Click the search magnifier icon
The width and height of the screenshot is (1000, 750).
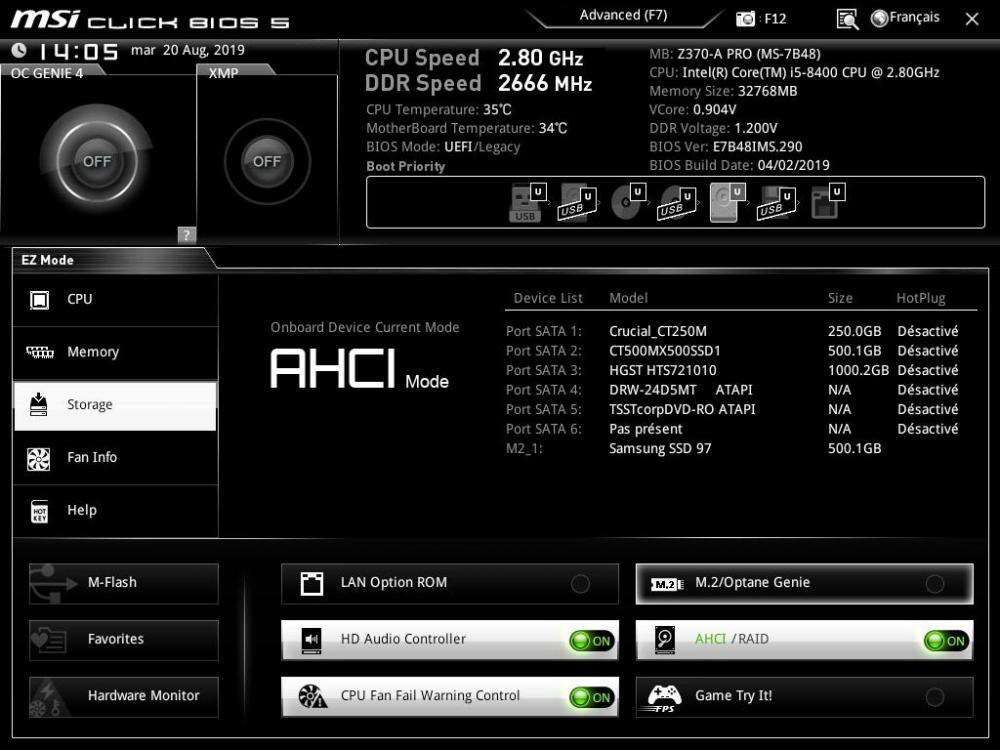[x=847, y=18]
